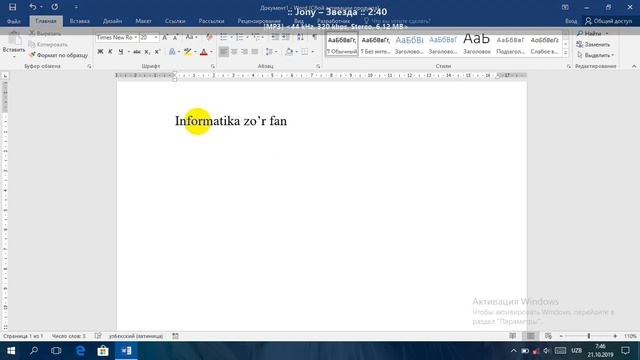Open the Times New Roman font dropdown
Viewport: 640px width, 360px height.
[136, 38]
